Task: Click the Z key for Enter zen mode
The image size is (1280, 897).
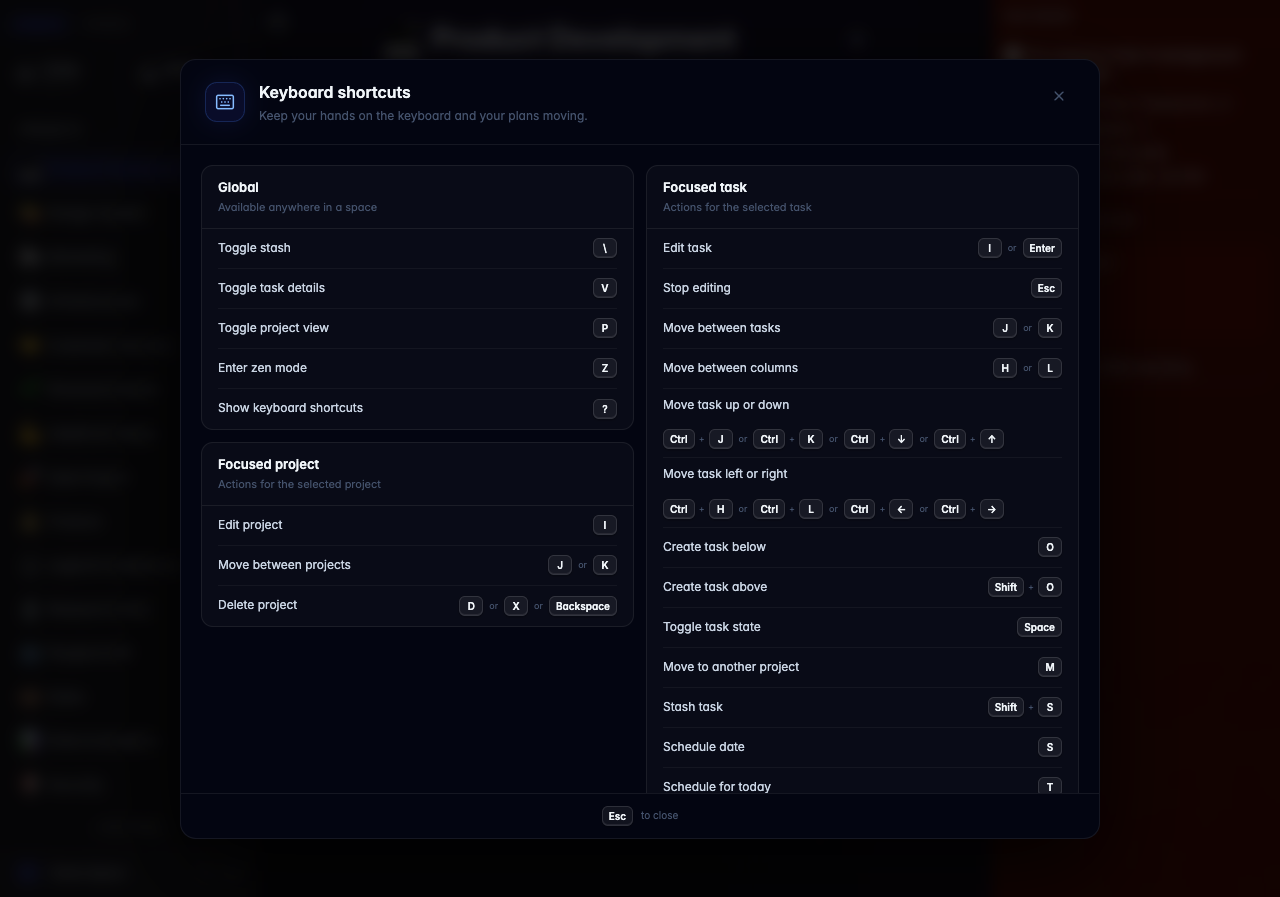Action: tap(605, 368)
